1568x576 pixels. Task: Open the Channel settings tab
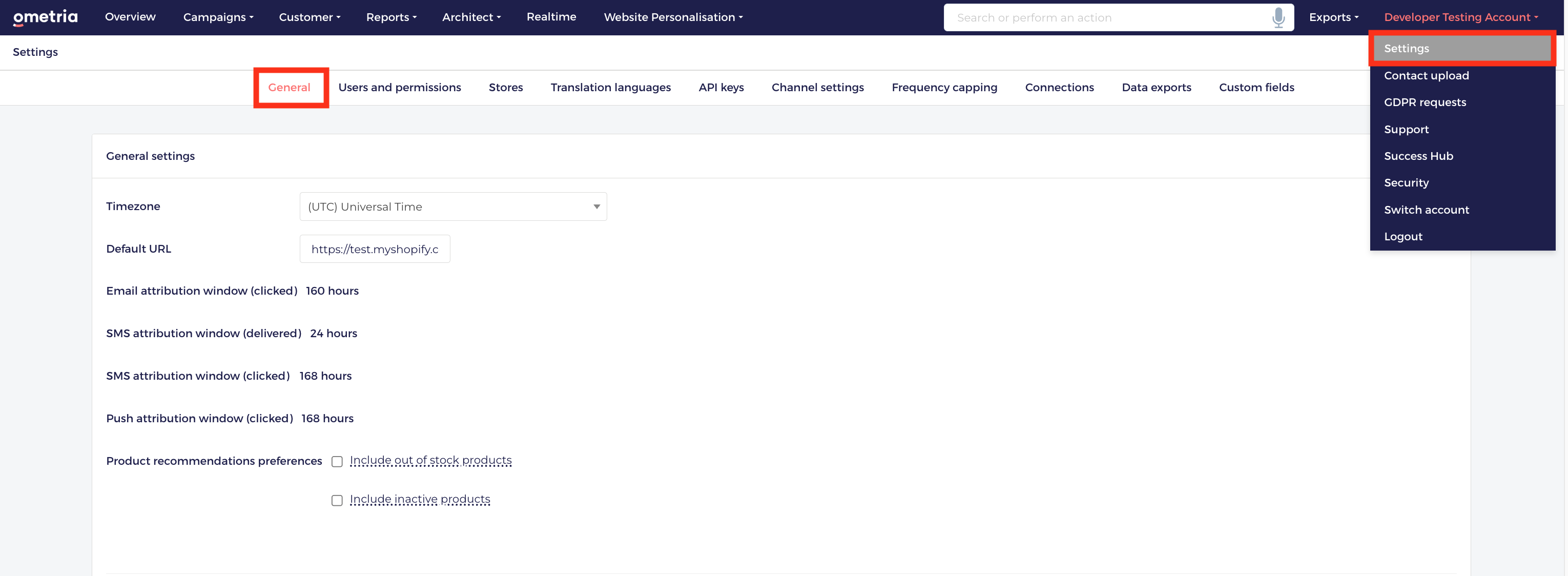pyautogui.click(x=817, y=88)
